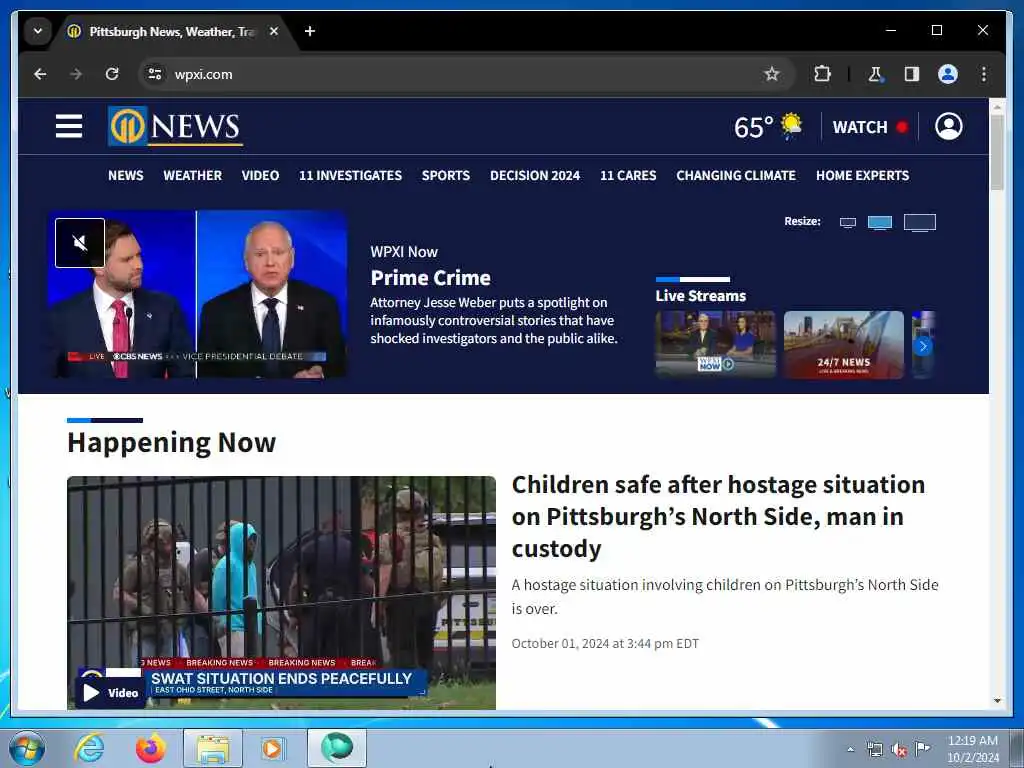Open the Windows Start button
Viewport: 1024px width, 768px height.
coord(27,748)
